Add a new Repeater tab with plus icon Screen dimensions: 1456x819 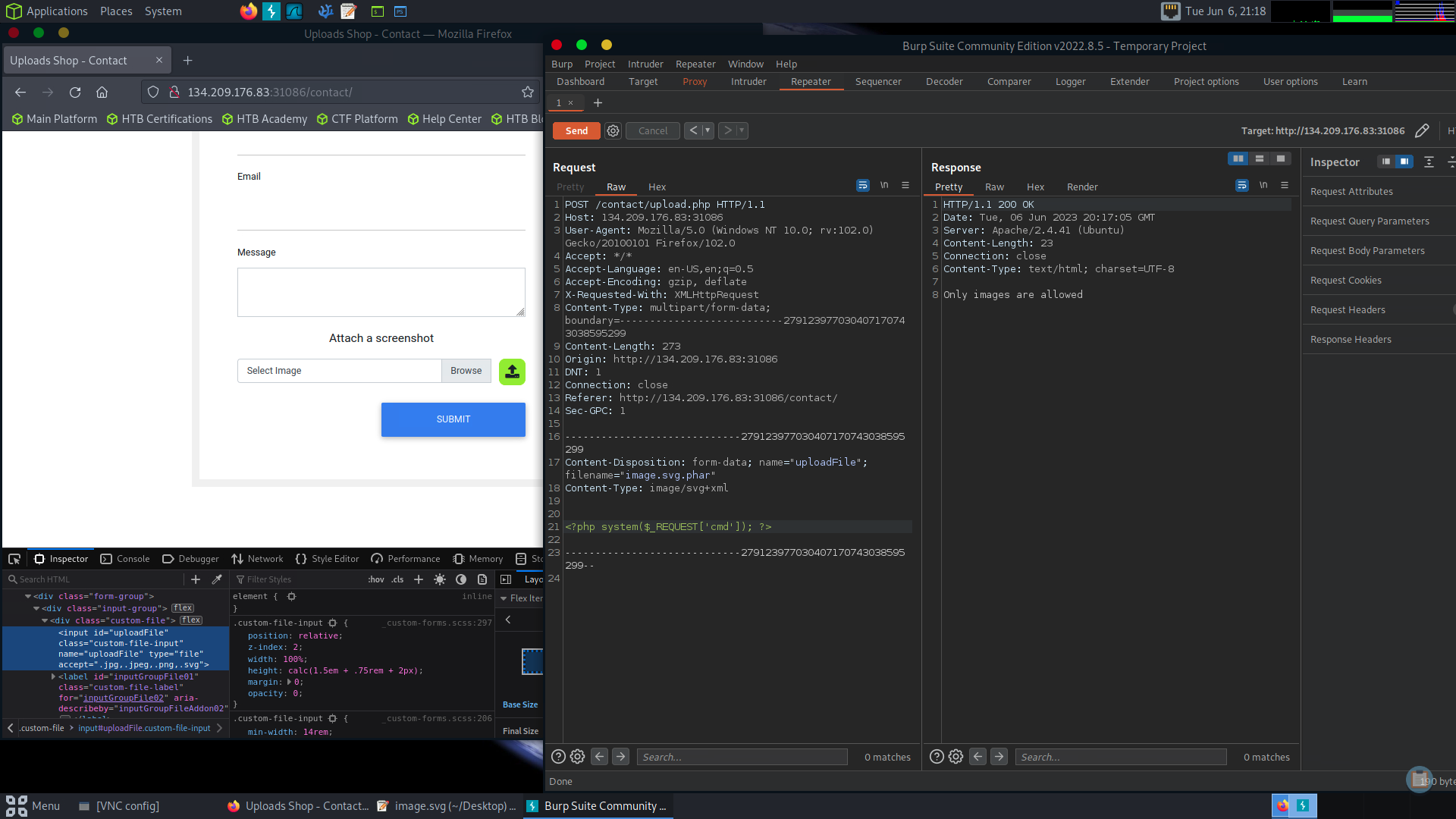click(x=598, y=102)
